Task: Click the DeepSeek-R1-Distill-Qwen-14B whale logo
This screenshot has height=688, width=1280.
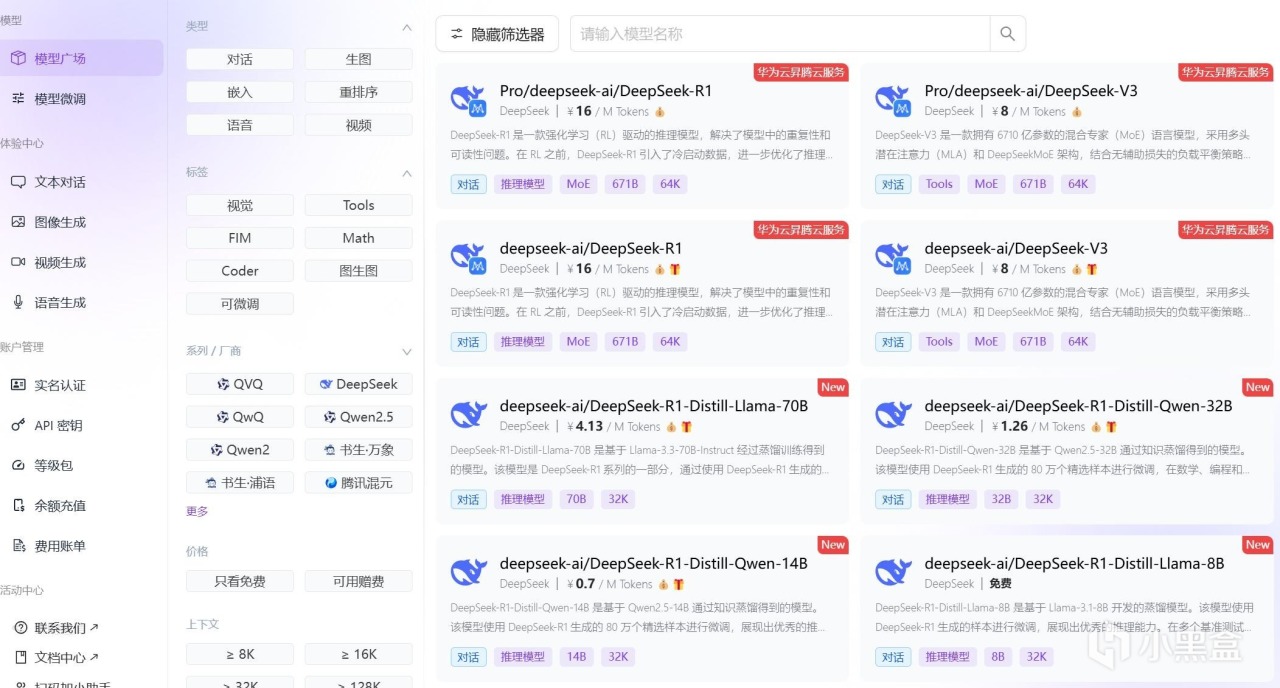Action: tap(468, 573)
